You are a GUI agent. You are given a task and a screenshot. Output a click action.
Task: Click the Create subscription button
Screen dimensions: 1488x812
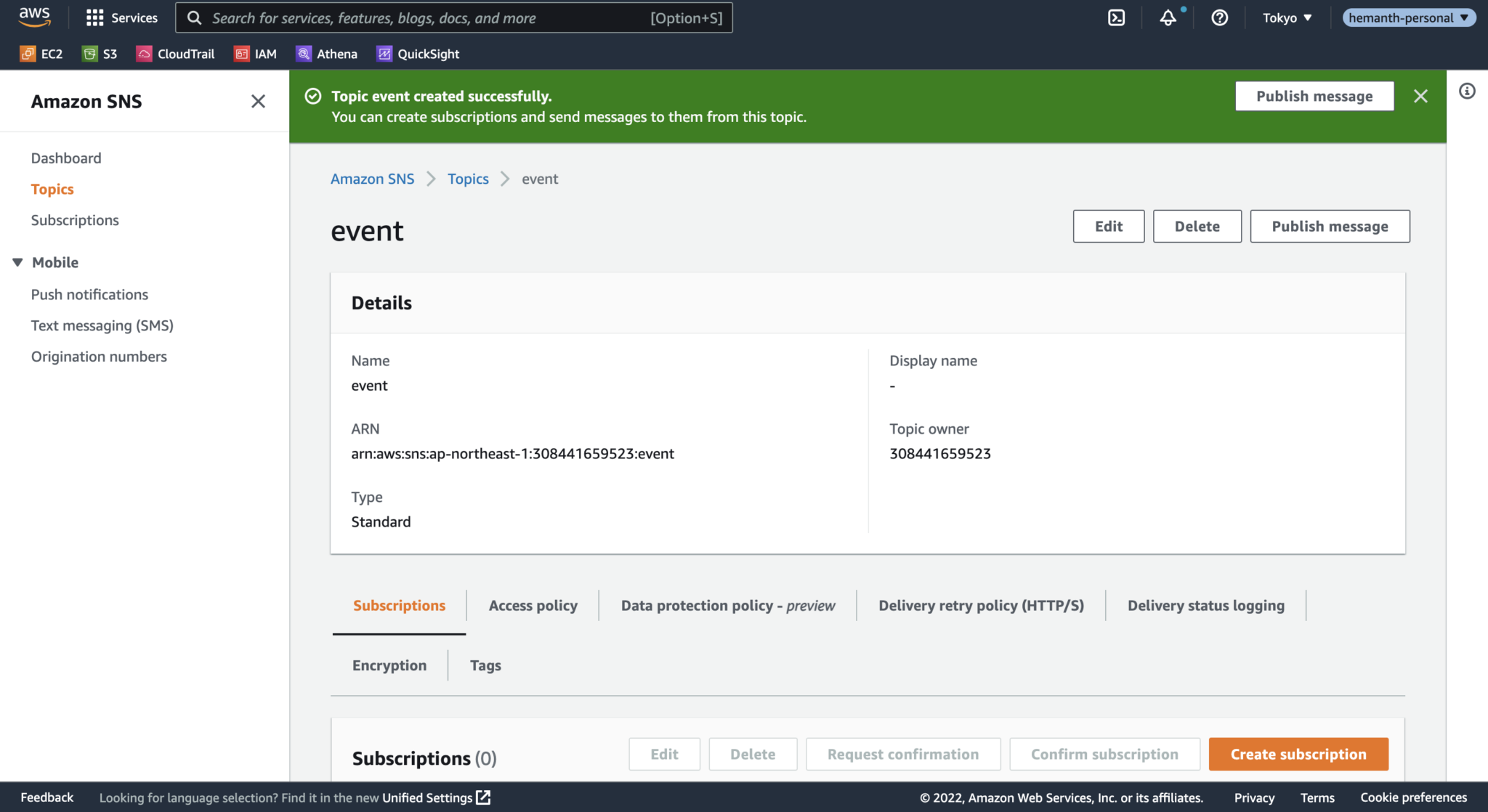(1298, 754)
